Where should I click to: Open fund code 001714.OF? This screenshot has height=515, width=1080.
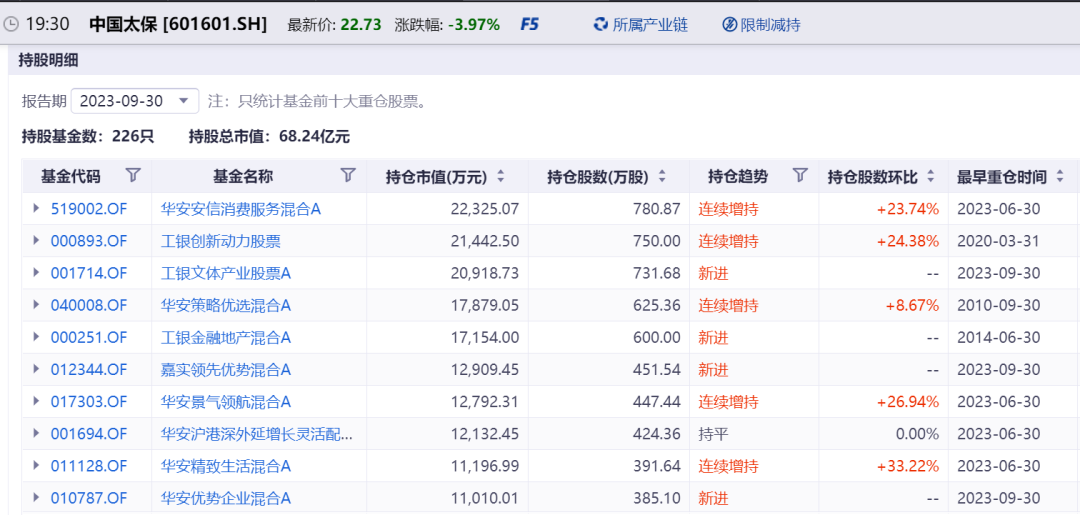pos(89,273)
